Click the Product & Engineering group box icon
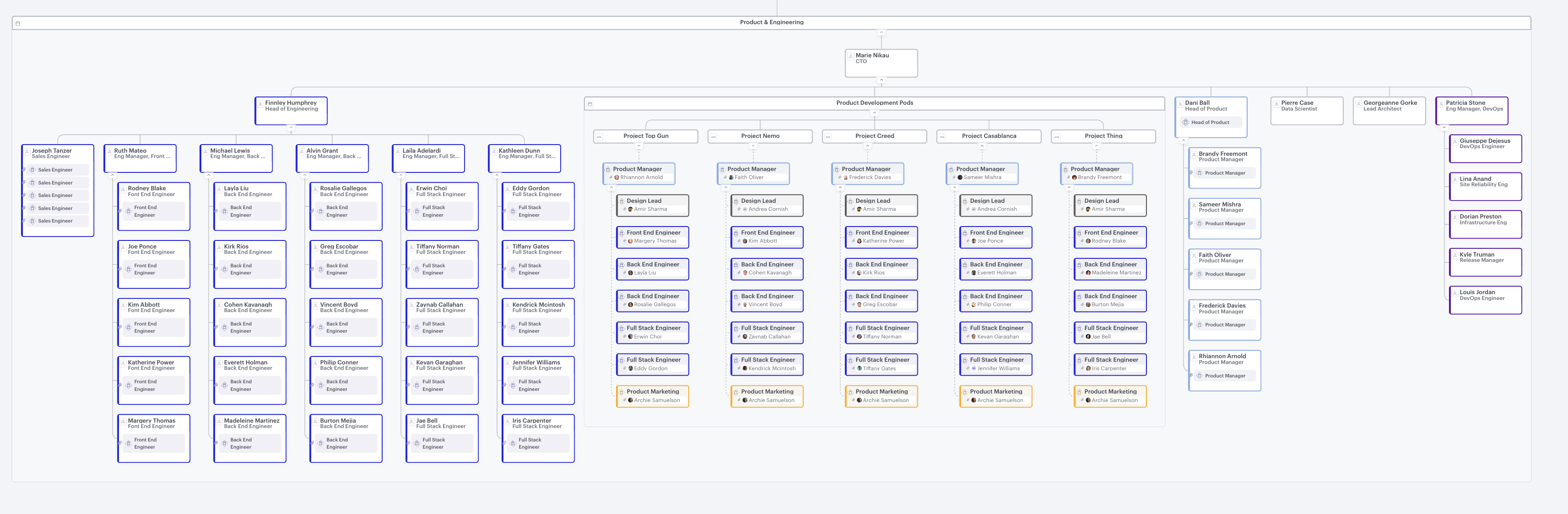Viewport: 1568px width, 514px height. tap(17, 23)
